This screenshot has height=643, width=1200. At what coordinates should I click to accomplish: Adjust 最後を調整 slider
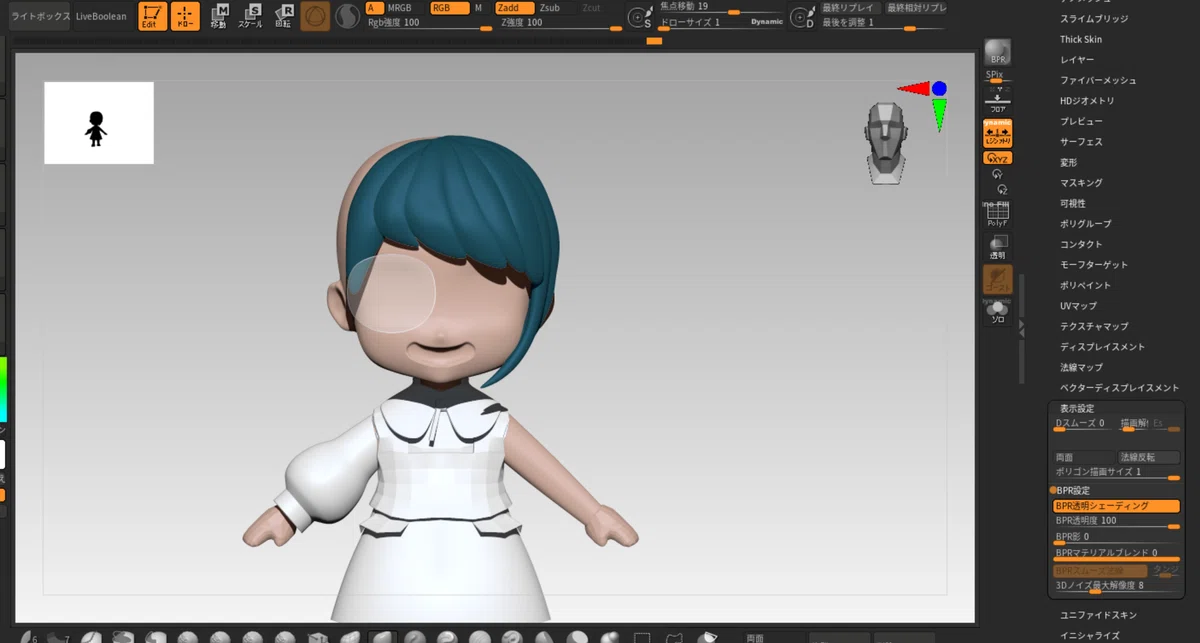pos(883,22)
